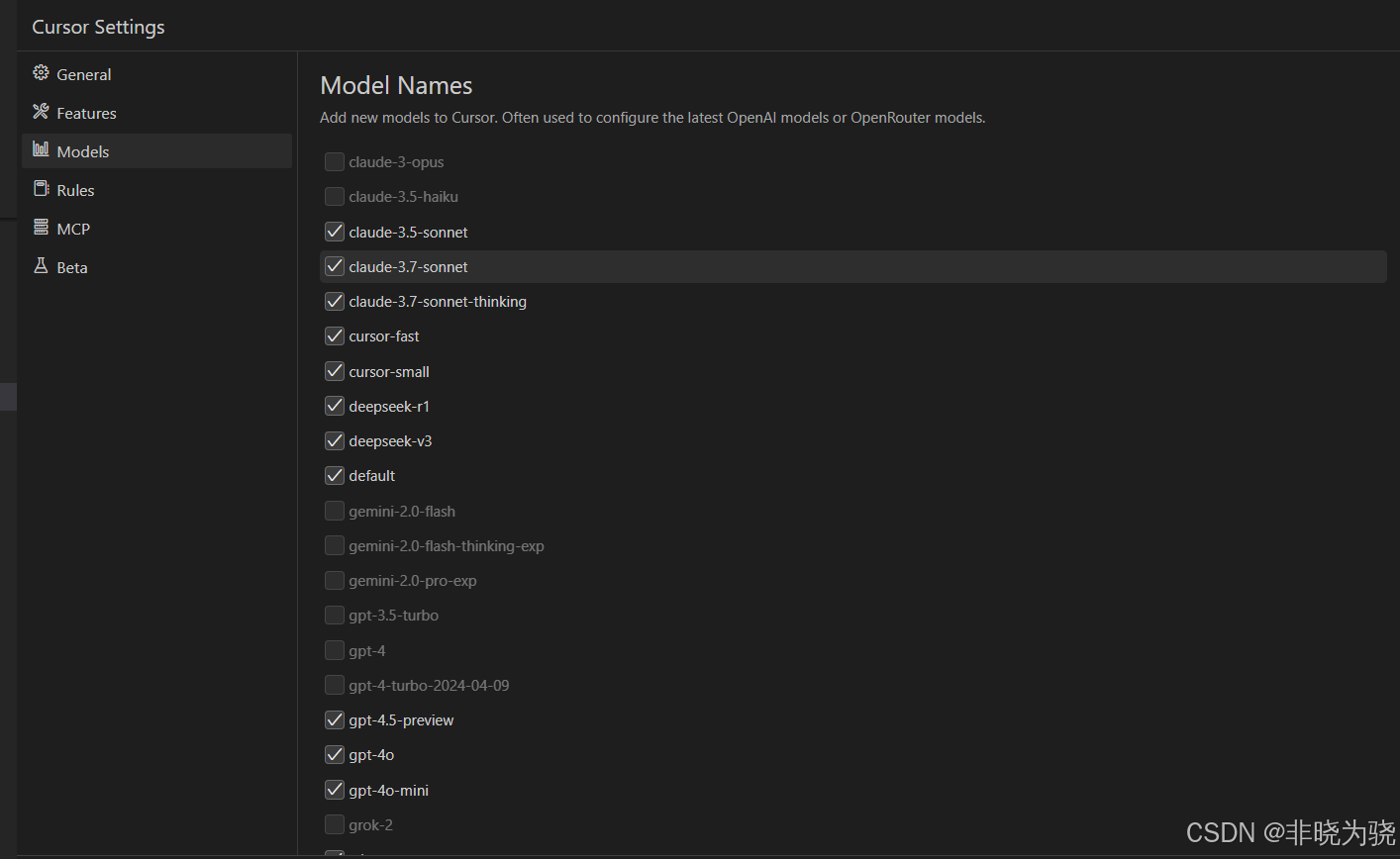Switch to the Rules tab
The width and height of the screenshot is (1400, 859).
click(156, 190)
